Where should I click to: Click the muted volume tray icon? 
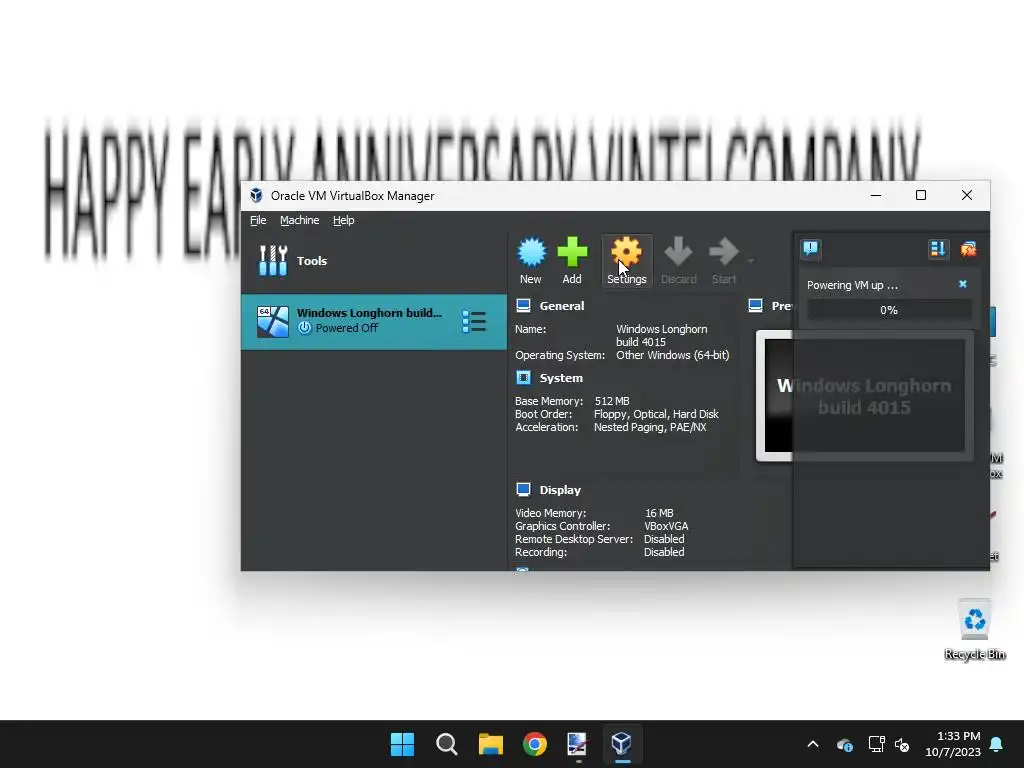[902, 744]
